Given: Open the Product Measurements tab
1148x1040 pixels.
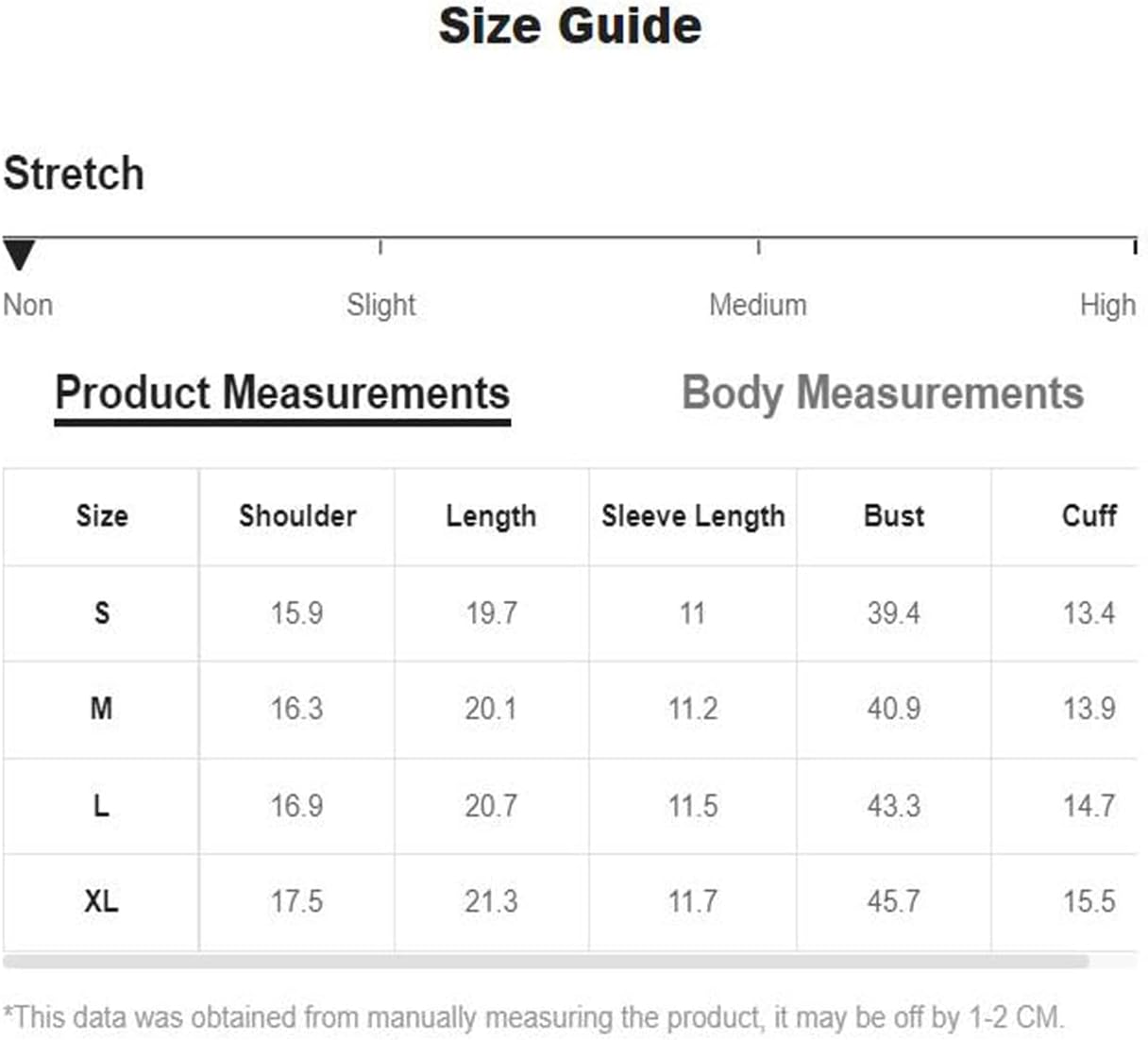Looking at the screenshot, I should pyautogui.click(x=282, y=394).
